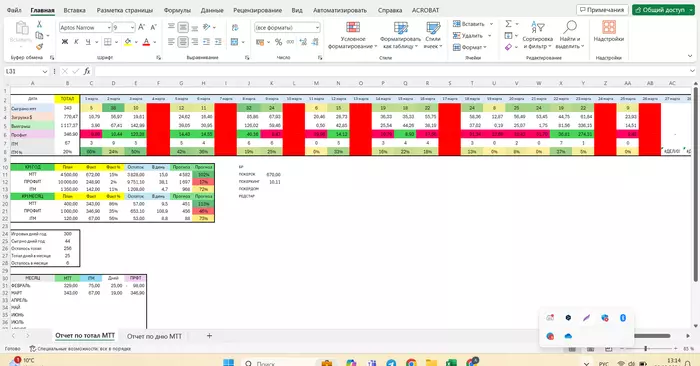This screenshot has width=700, height=366.
Task: Decrease decimal places
Action: [315, 42]
